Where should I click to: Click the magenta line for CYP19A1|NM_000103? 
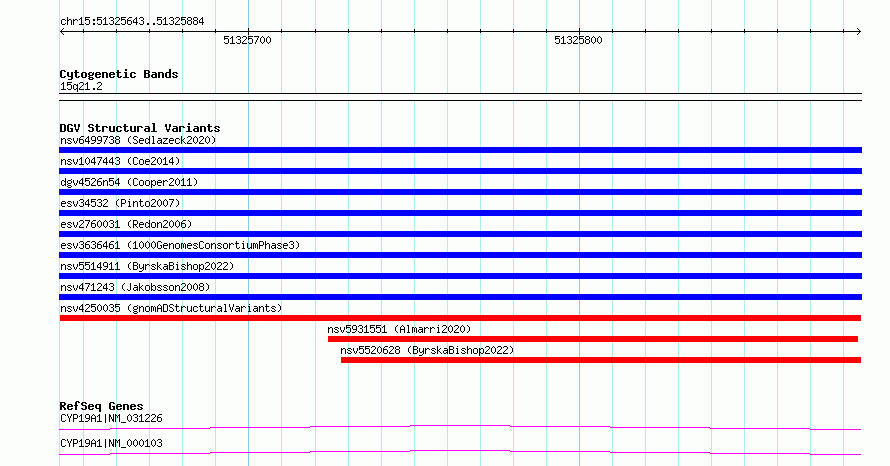click(460, 452)
